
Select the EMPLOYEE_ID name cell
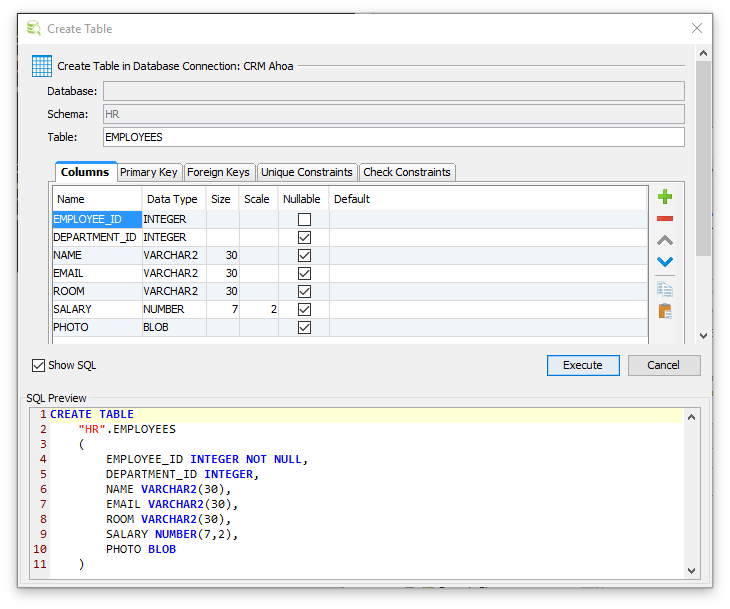pyautogui.click(x=97, y=219)
